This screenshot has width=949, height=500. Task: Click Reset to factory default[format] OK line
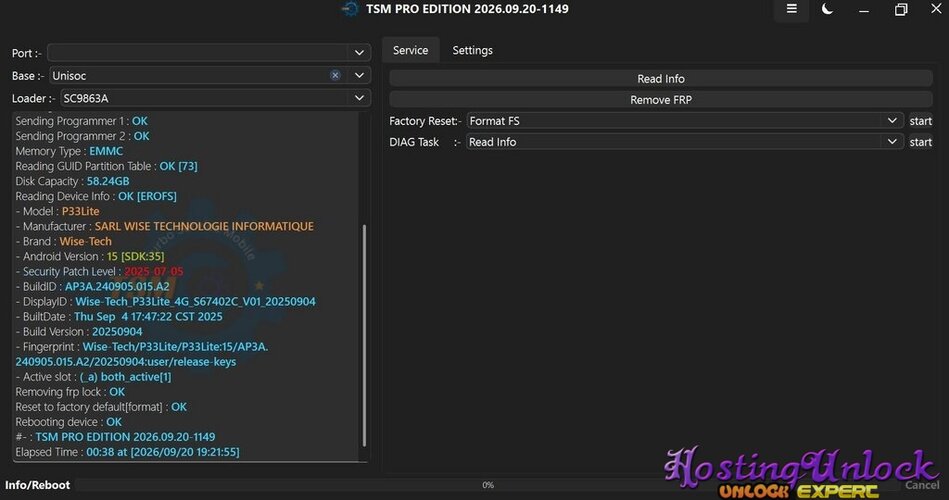pyautogui.click(x=101, y=407)
